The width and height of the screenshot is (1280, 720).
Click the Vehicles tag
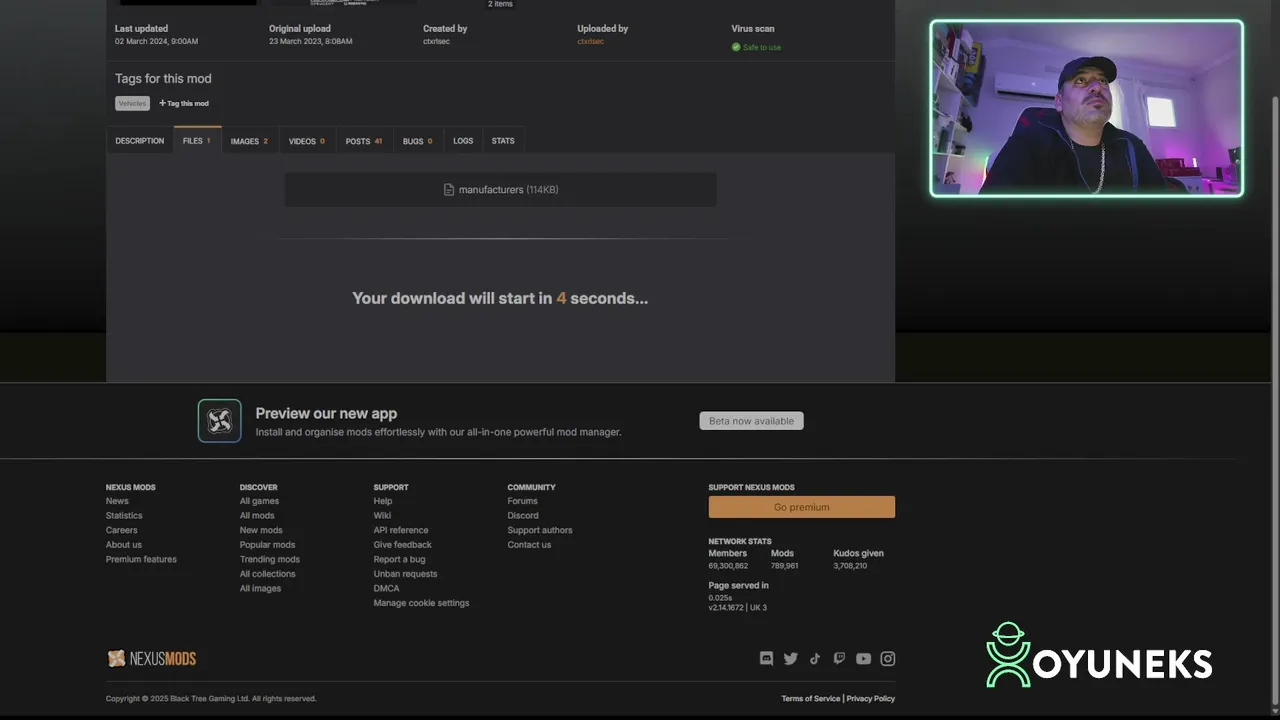[x=132, y=103]
